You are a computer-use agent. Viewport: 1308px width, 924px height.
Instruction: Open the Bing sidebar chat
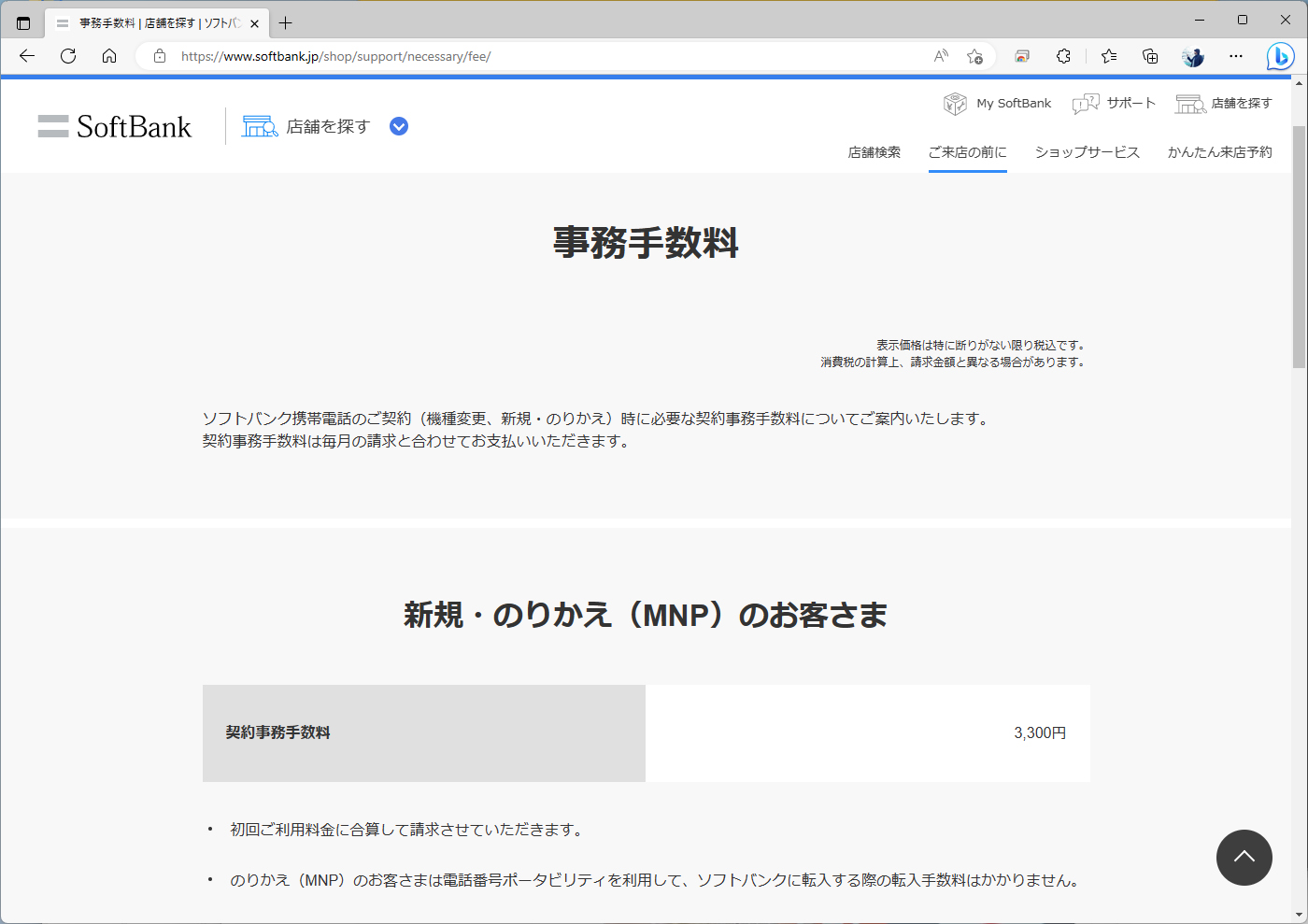click(1280, 56)
